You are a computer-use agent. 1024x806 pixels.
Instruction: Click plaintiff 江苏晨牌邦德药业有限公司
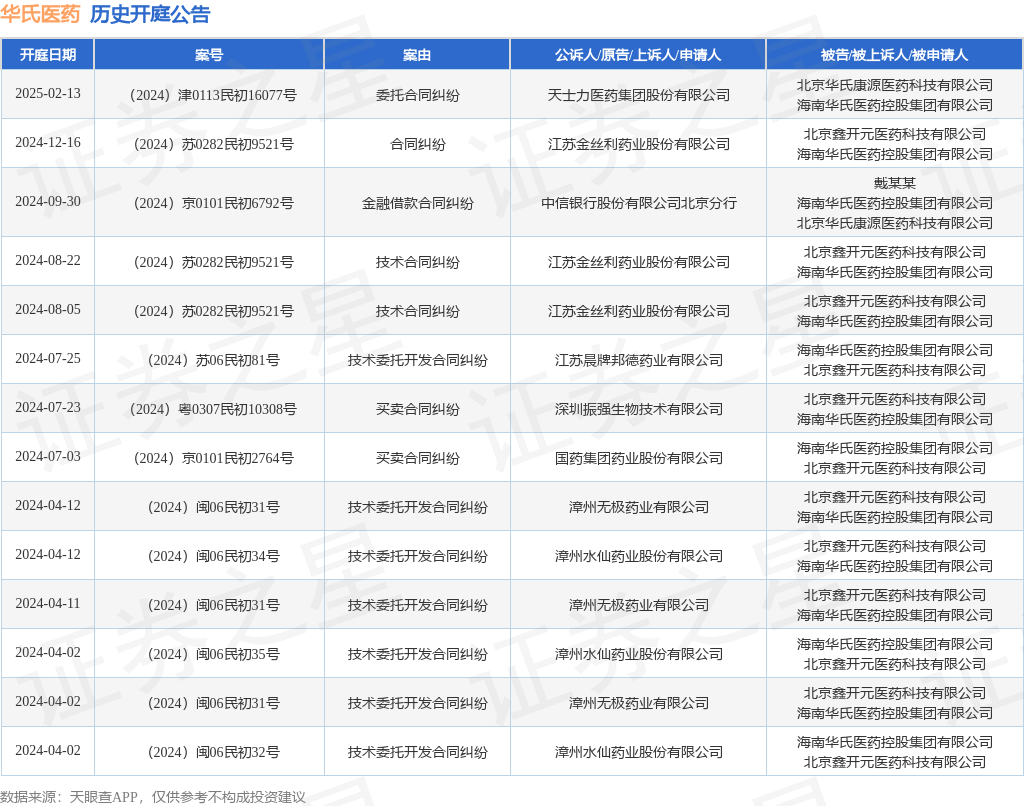[639, 360]
